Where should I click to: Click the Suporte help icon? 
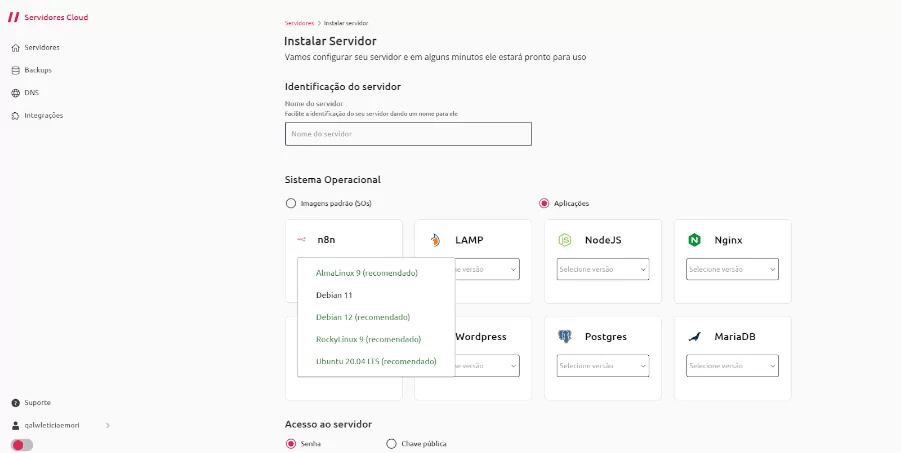click(16, 403)
